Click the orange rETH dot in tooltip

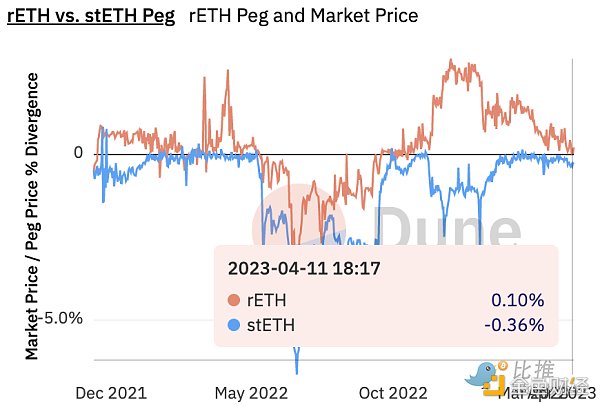click(x=236, y=300)
